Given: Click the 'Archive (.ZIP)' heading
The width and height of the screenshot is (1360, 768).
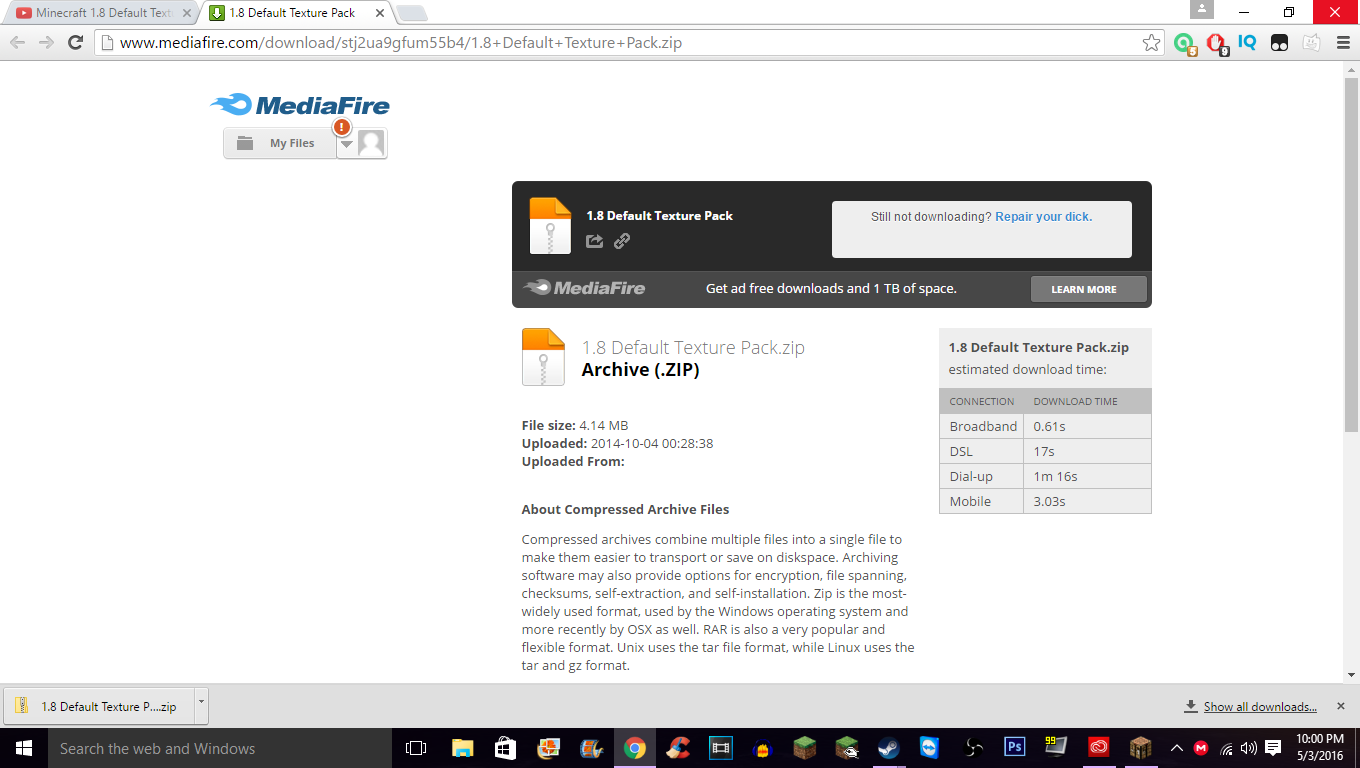Looking at the screenshot, I should [641, 369].
